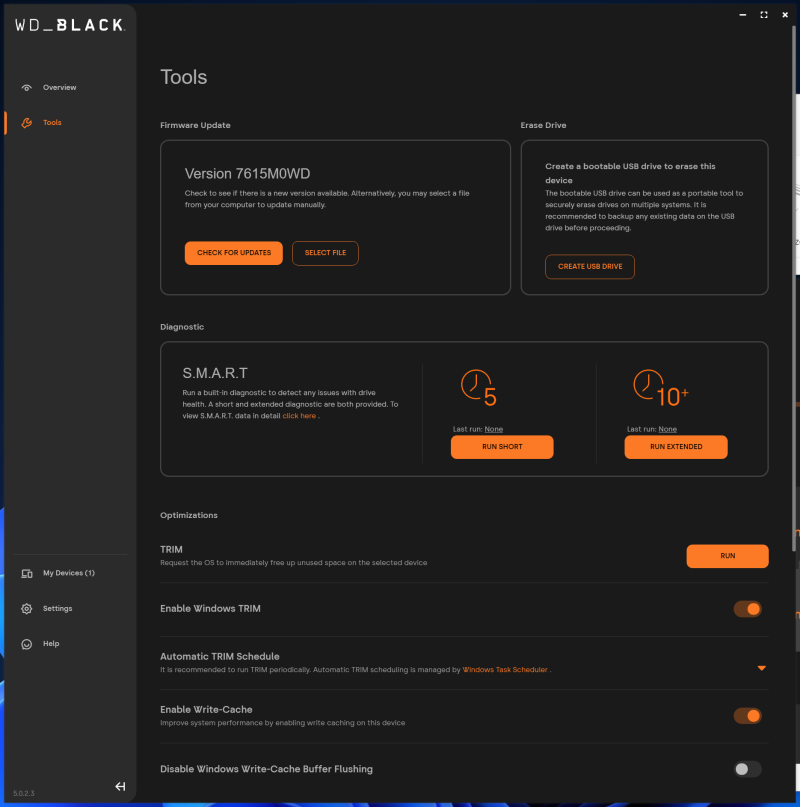Collapse the sidebar using arrow icon
Screen dimensions: 800x807
(120, 787)
